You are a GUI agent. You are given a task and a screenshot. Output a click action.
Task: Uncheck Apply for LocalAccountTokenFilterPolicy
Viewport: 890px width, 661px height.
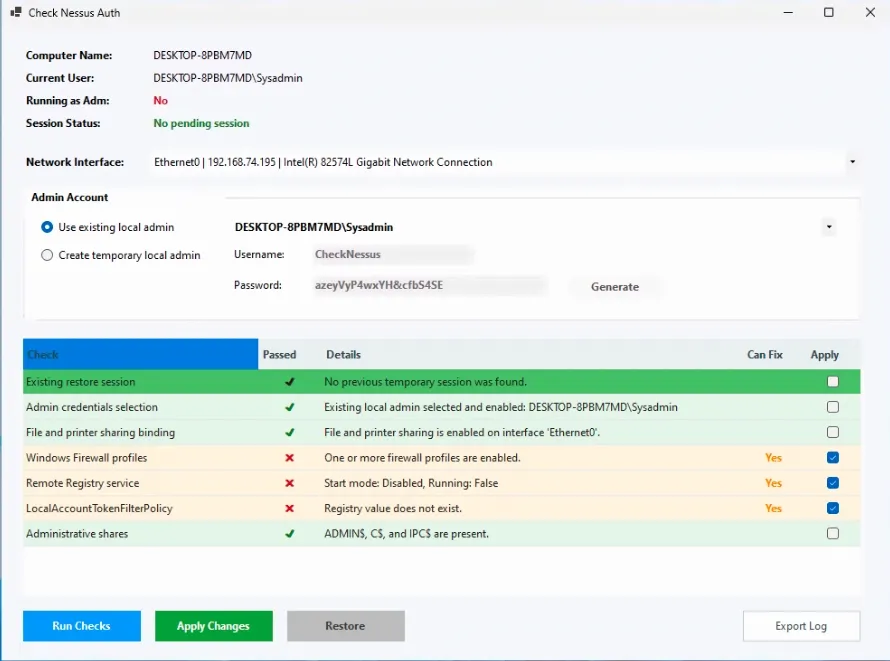(x=833, y=508)
